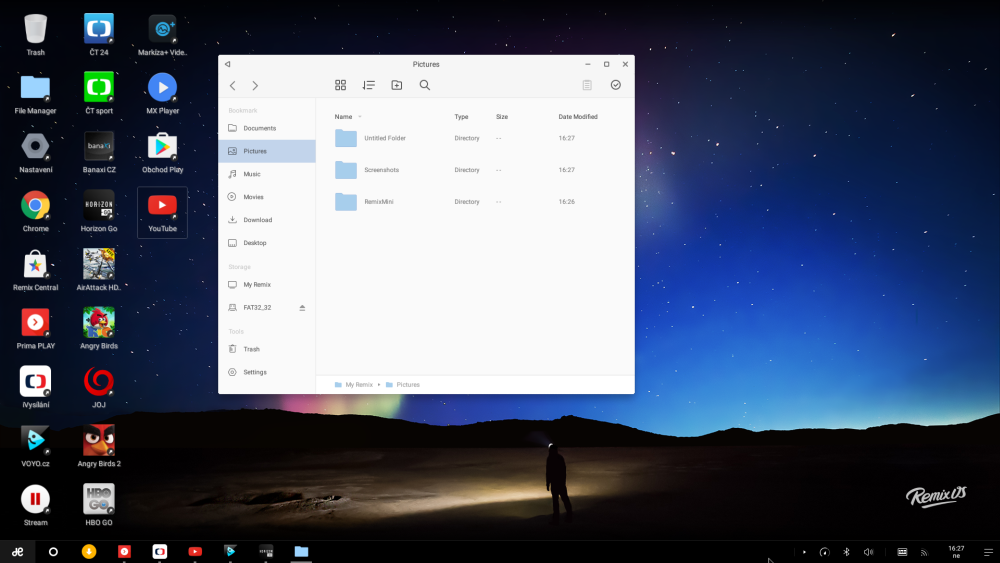This screenshot has height=563, width=1000.
Task: Open Bluetooth settings in system tray
Action: 846,552
